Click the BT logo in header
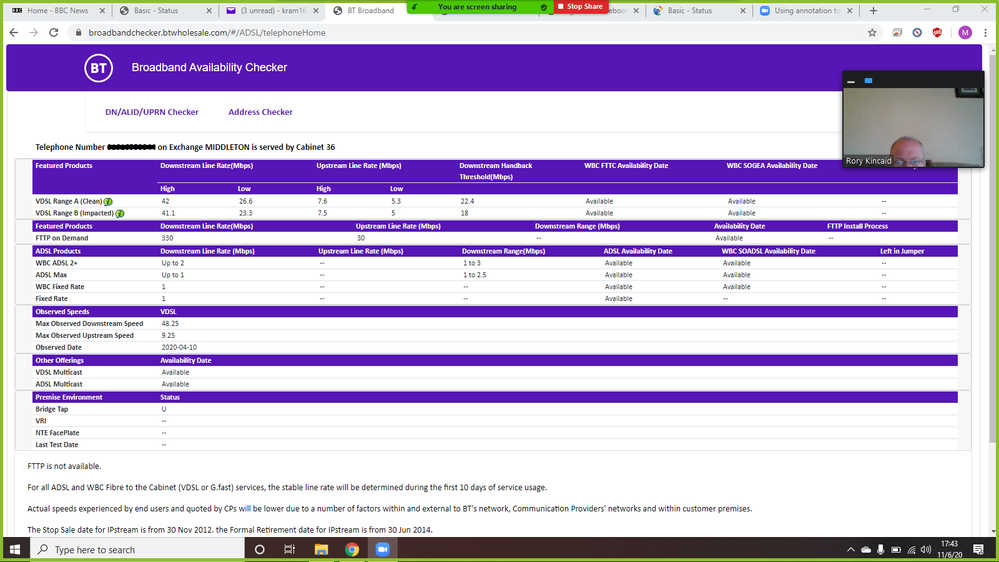999x562 pixels. click(x=99, y=68)
